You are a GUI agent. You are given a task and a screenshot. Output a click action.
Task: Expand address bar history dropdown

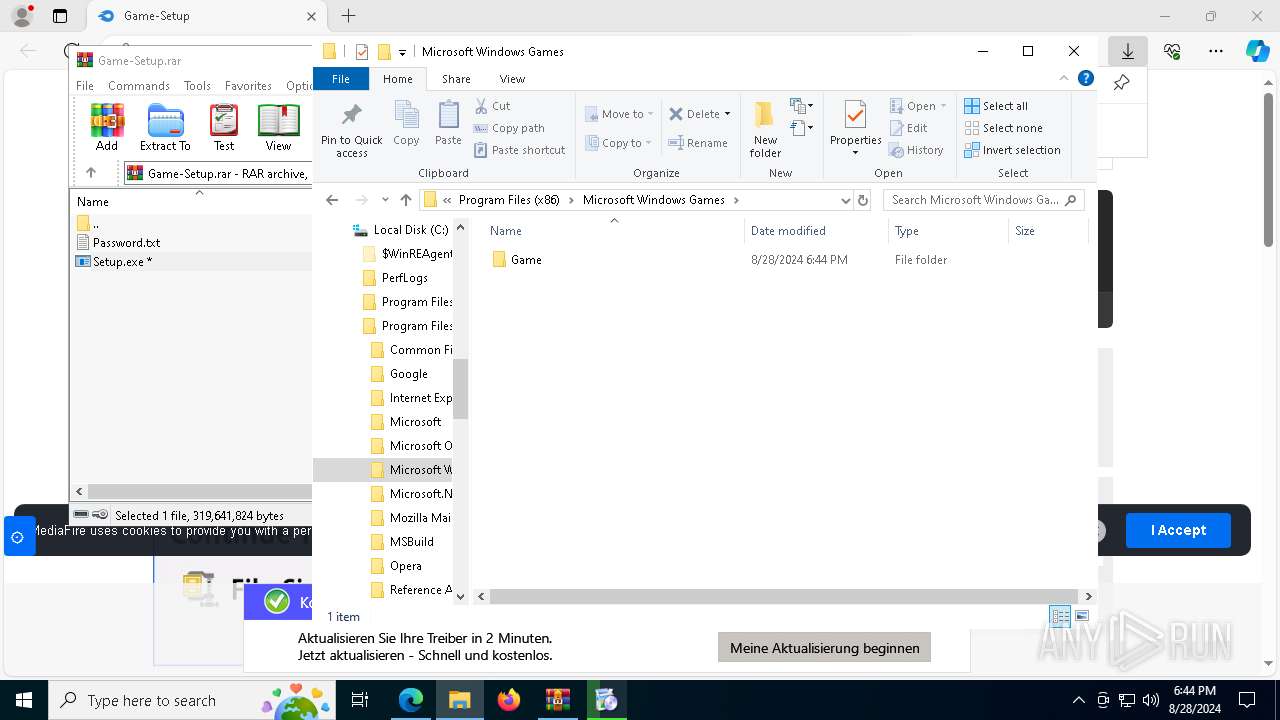click(x=845, y=200)
